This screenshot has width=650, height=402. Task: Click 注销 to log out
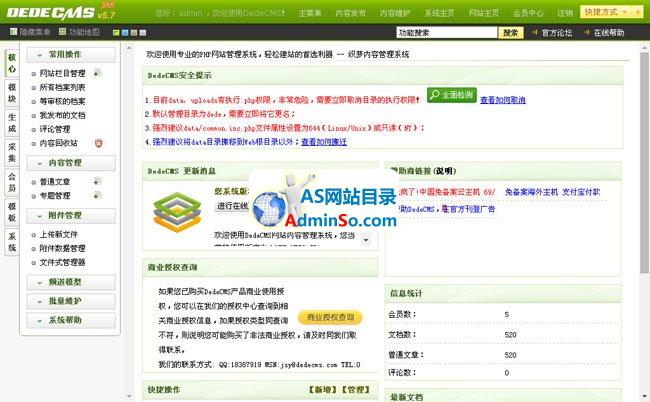pos(565,13)
